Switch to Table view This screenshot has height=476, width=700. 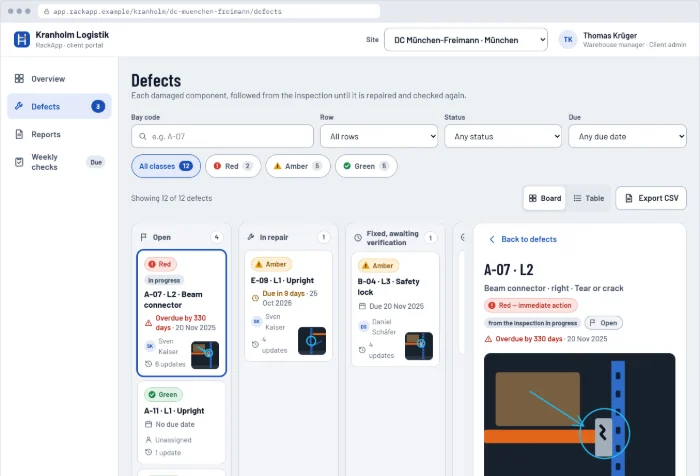pyautogui.click(x=589, y=198)
